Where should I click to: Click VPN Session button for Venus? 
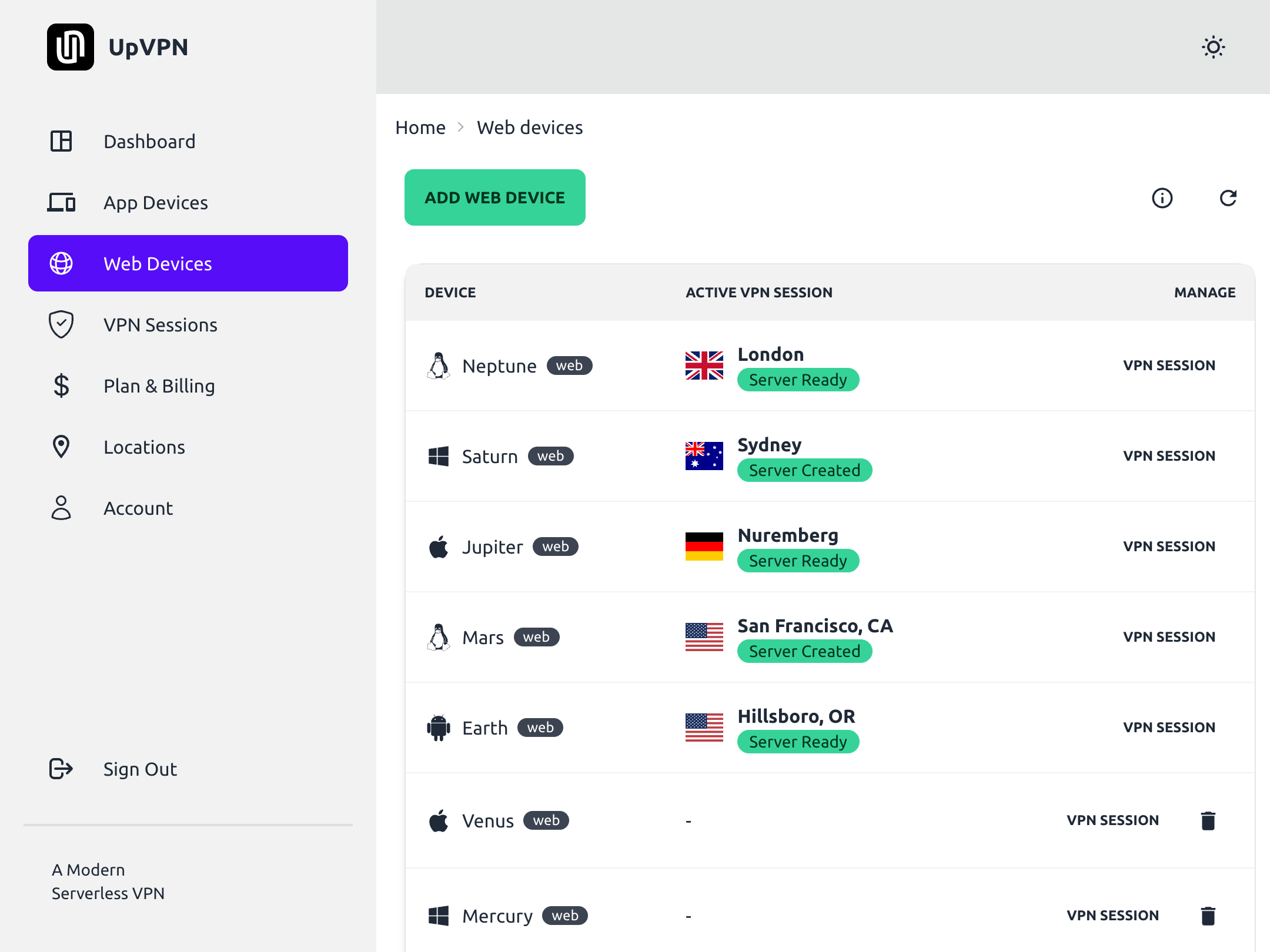click(x=1112, y=820)
